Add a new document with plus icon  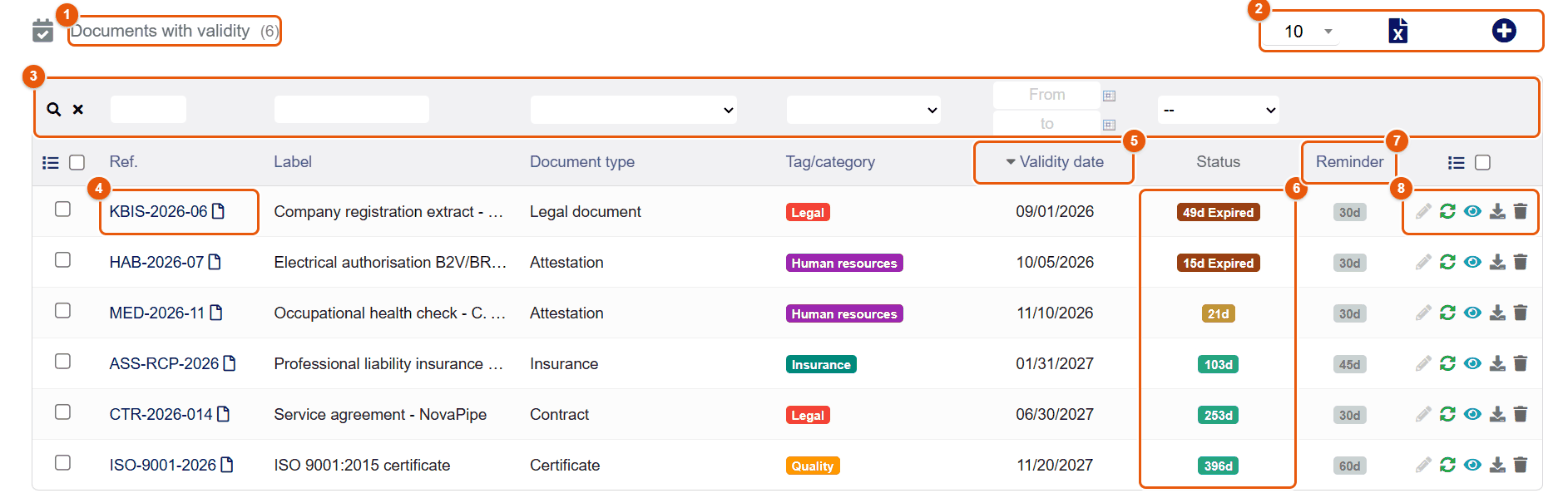[1504, 31]
